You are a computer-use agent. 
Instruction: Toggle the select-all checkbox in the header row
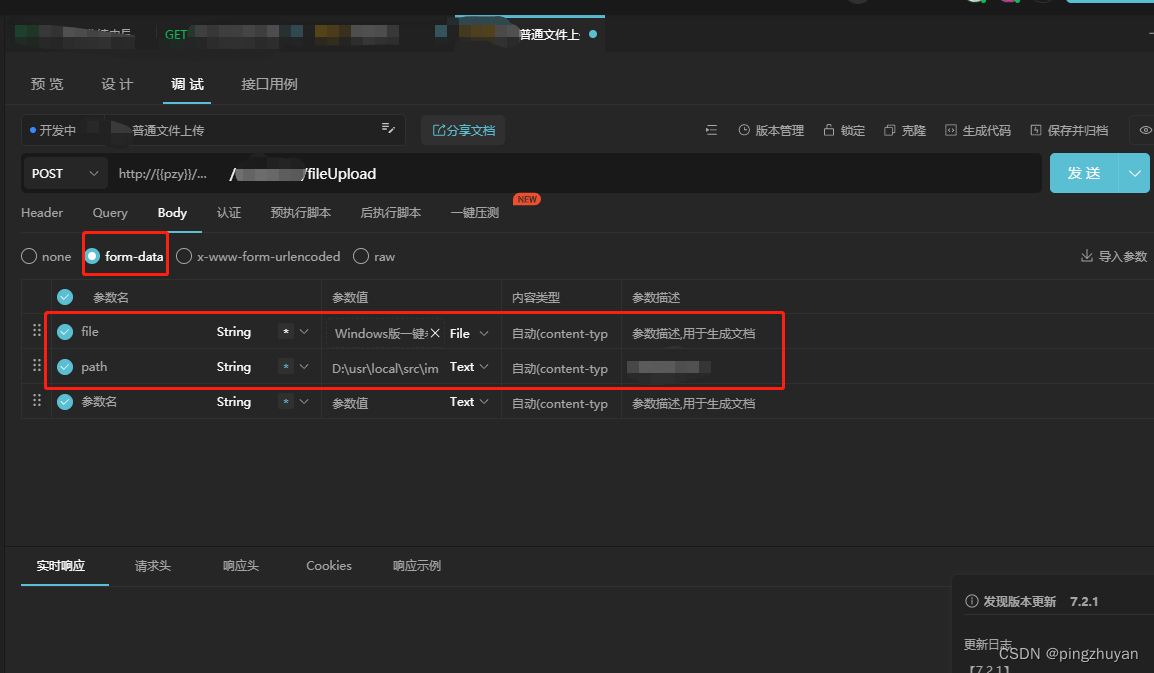(x=65, y=297)
